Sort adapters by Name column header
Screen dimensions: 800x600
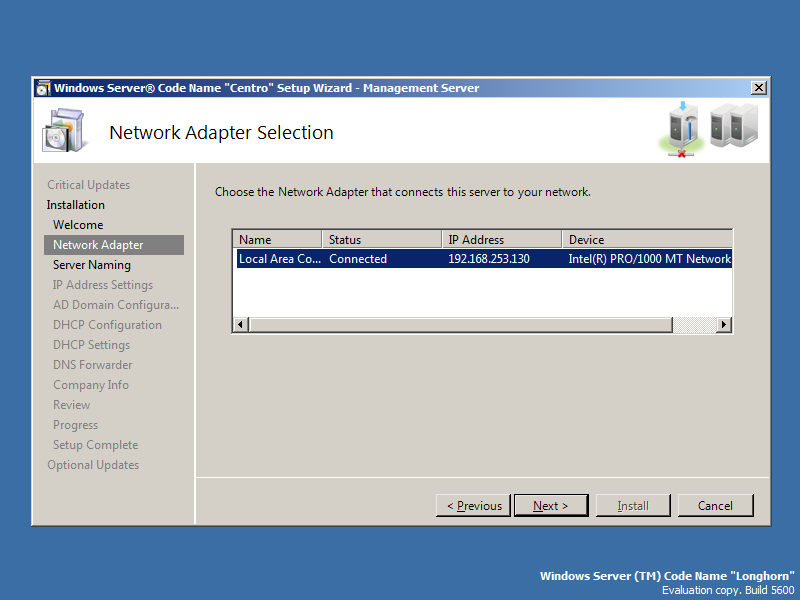[x=278, y=239]
